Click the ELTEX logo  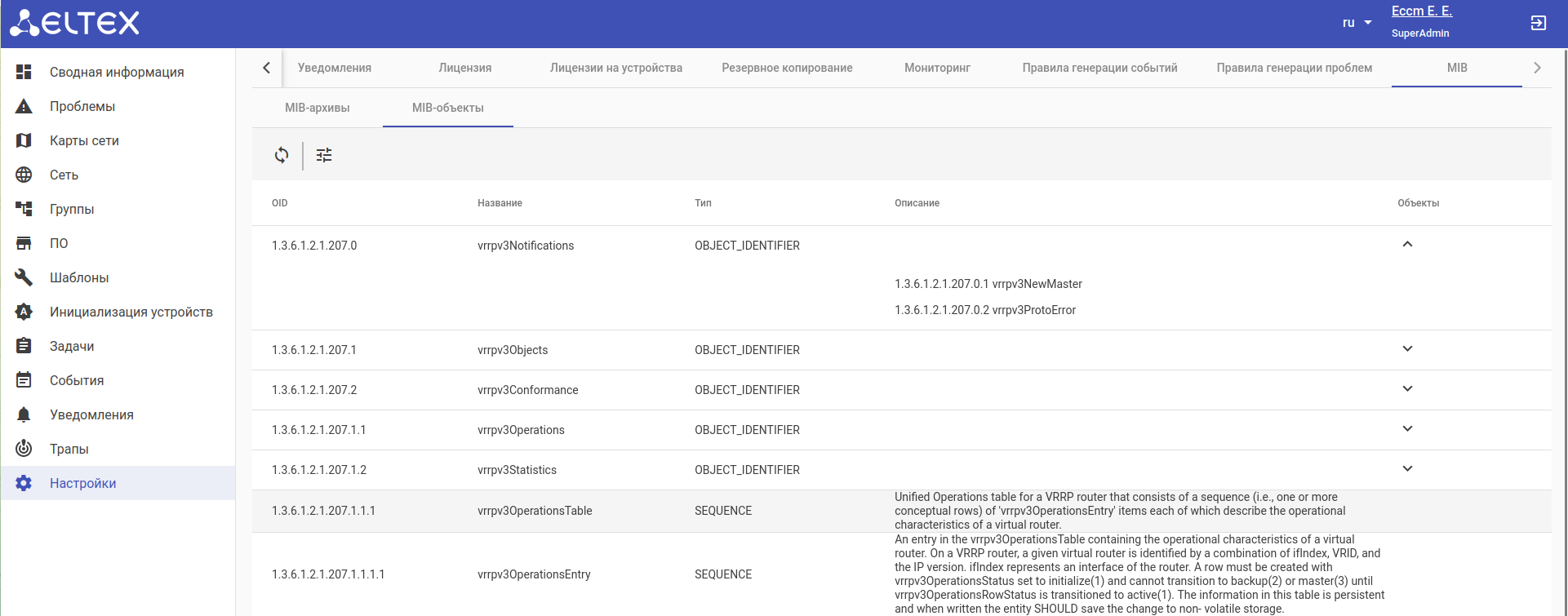click(x=75, y=23)
